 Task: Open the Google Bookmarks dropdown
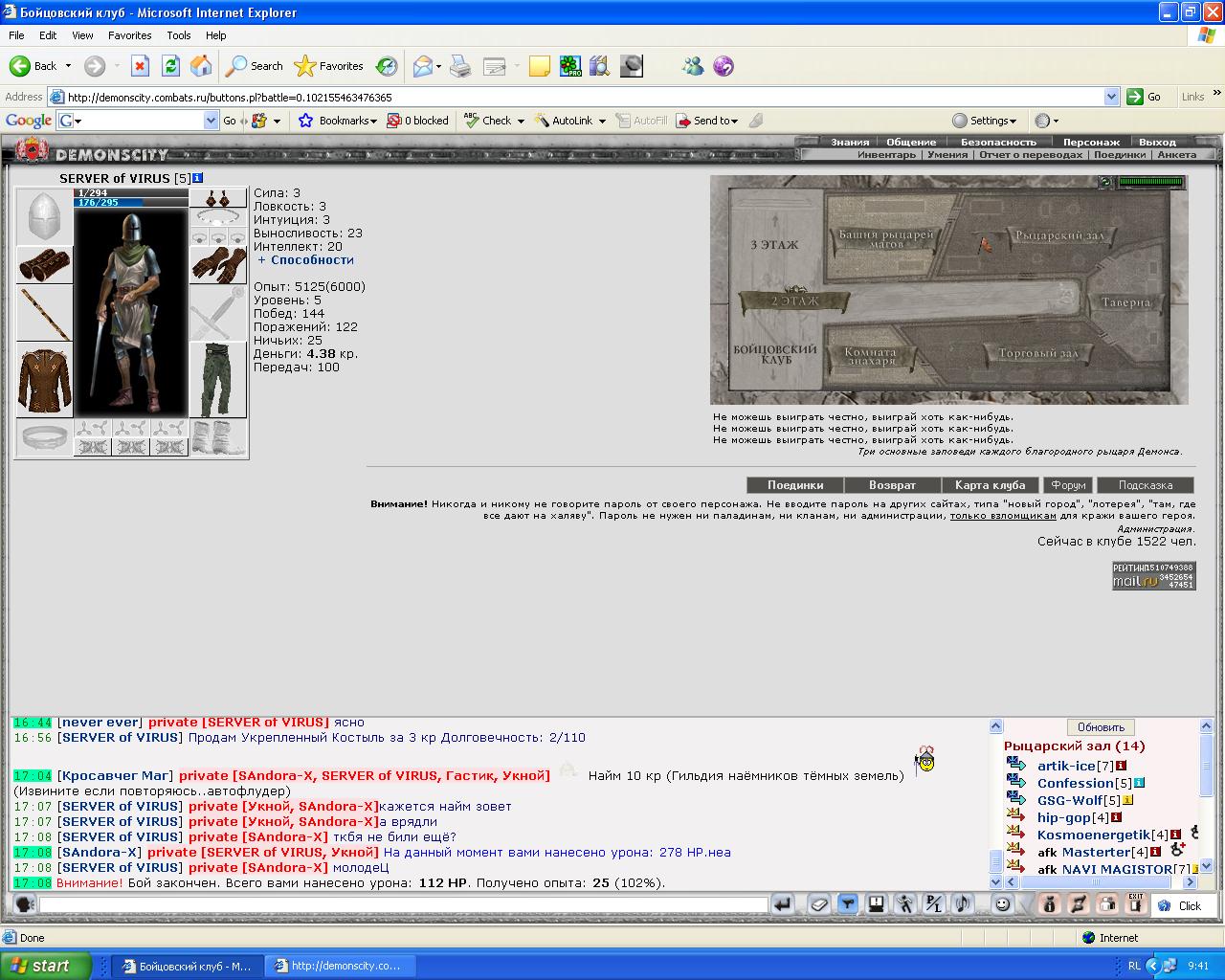[337, 121]
